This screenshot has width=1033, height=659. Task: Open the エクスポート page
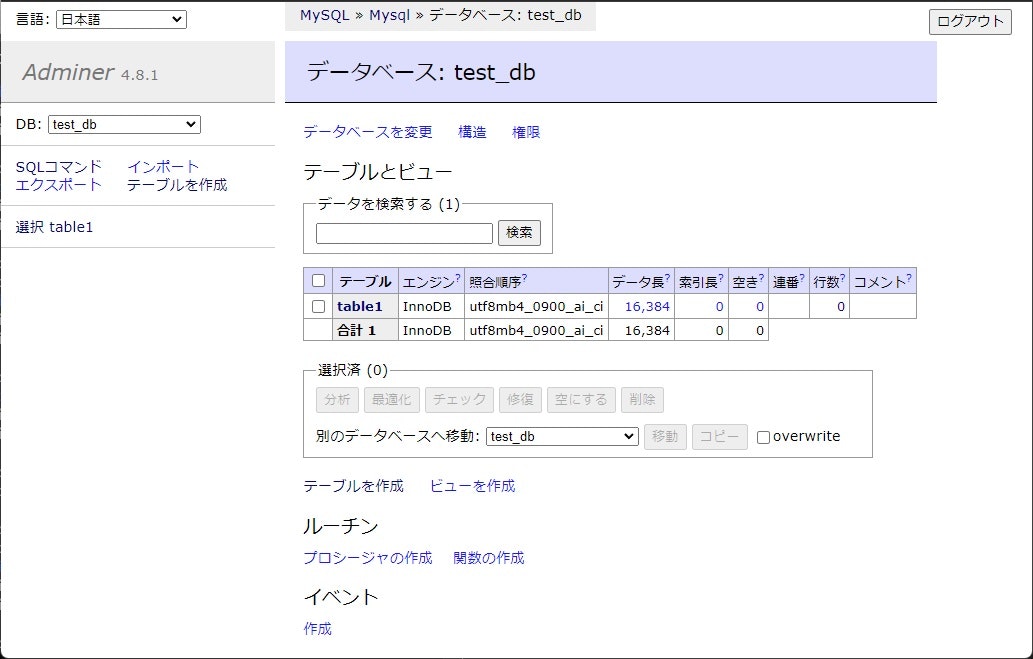click(x=56, y=184)
